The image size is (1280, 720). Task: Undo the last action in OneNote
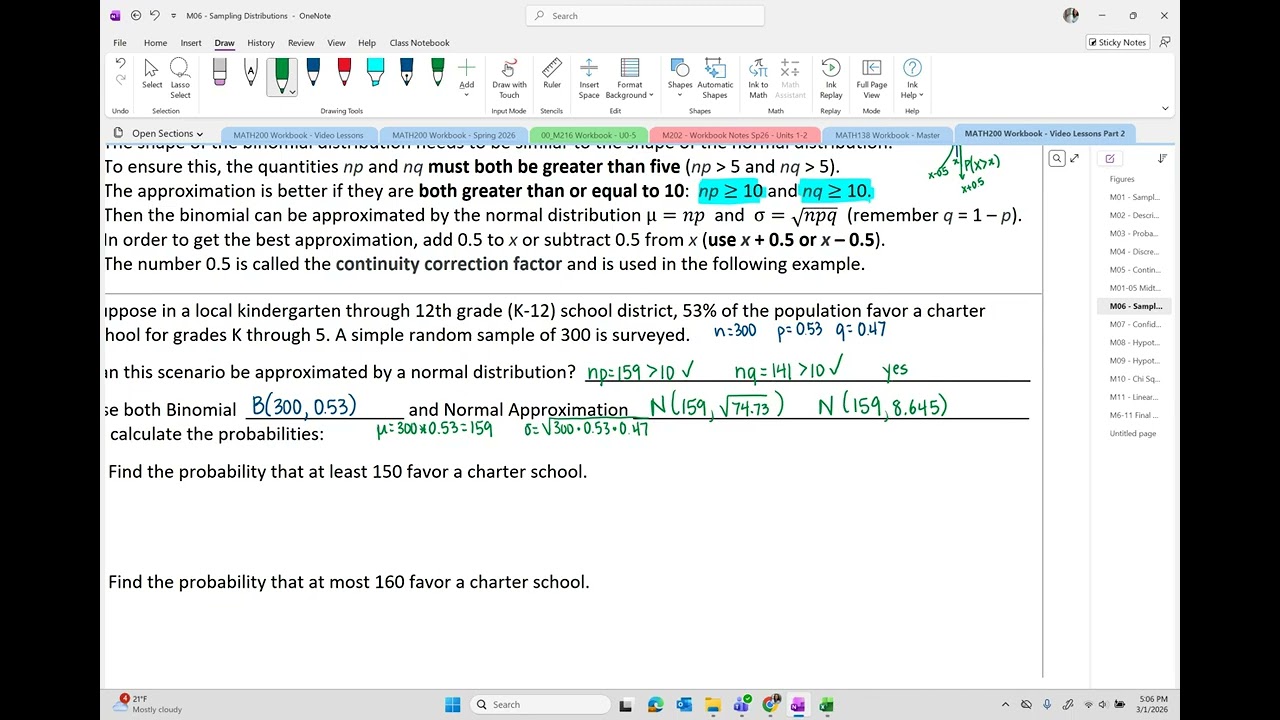pyautogui.click(x=121, y=64)
